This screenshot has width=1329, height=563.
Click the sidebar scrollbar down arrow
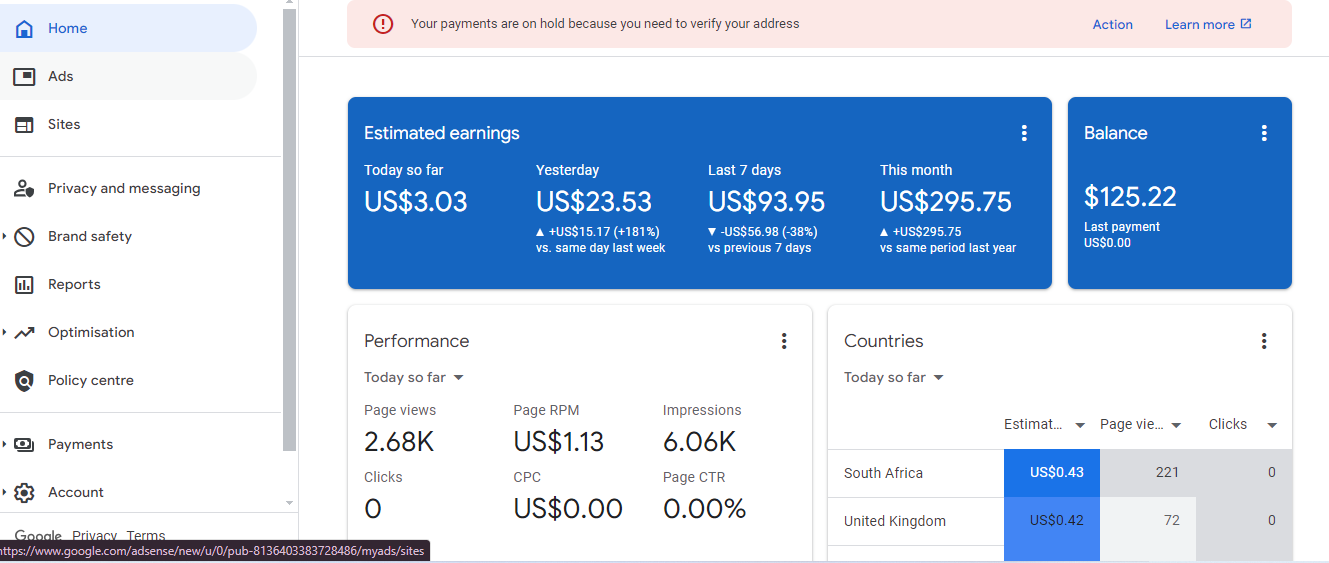tap(290, 503)
